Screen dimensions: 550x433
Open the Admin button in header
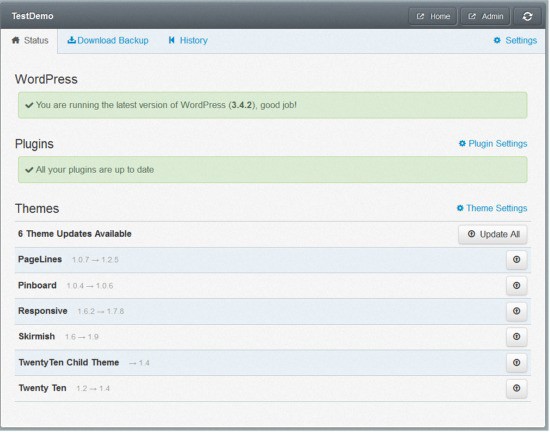tap(485, 16)
